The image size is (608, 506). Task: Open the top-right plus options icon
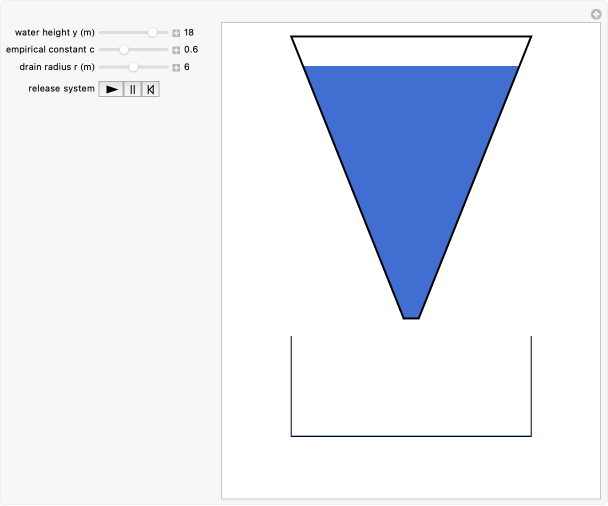596,13
